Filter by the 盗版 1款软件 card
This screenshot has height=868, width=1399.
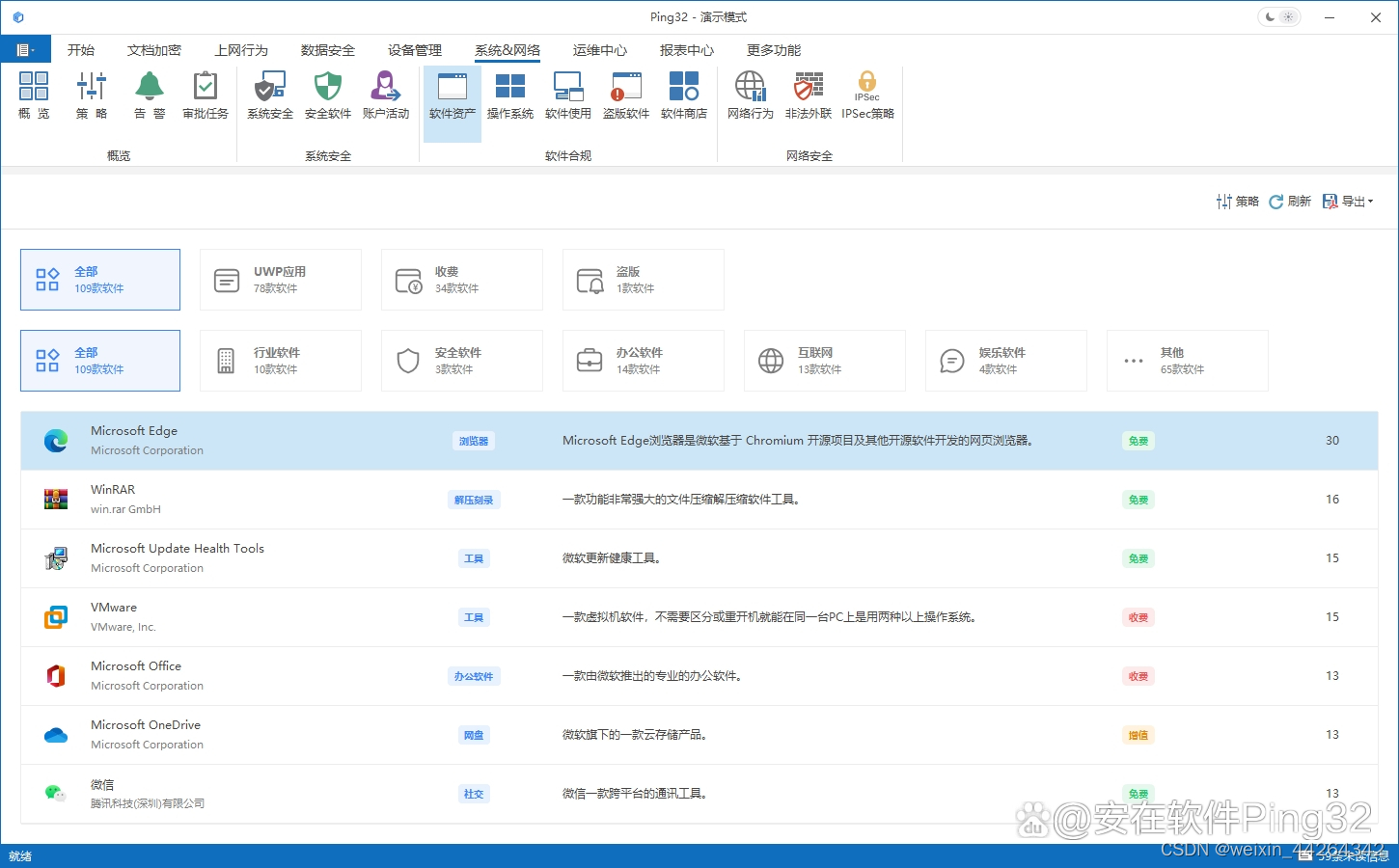644,280
